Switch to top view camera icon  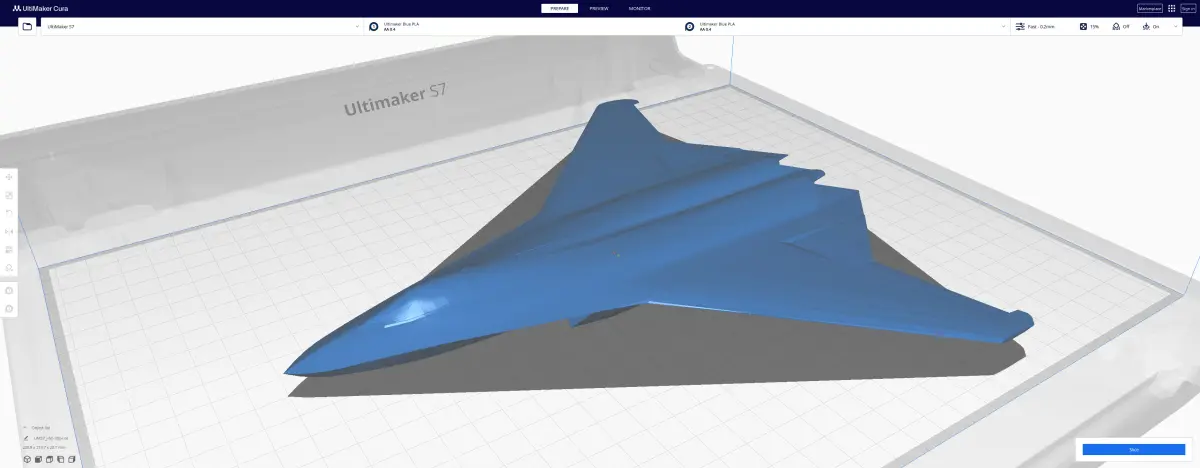click(x=49, y=459)
